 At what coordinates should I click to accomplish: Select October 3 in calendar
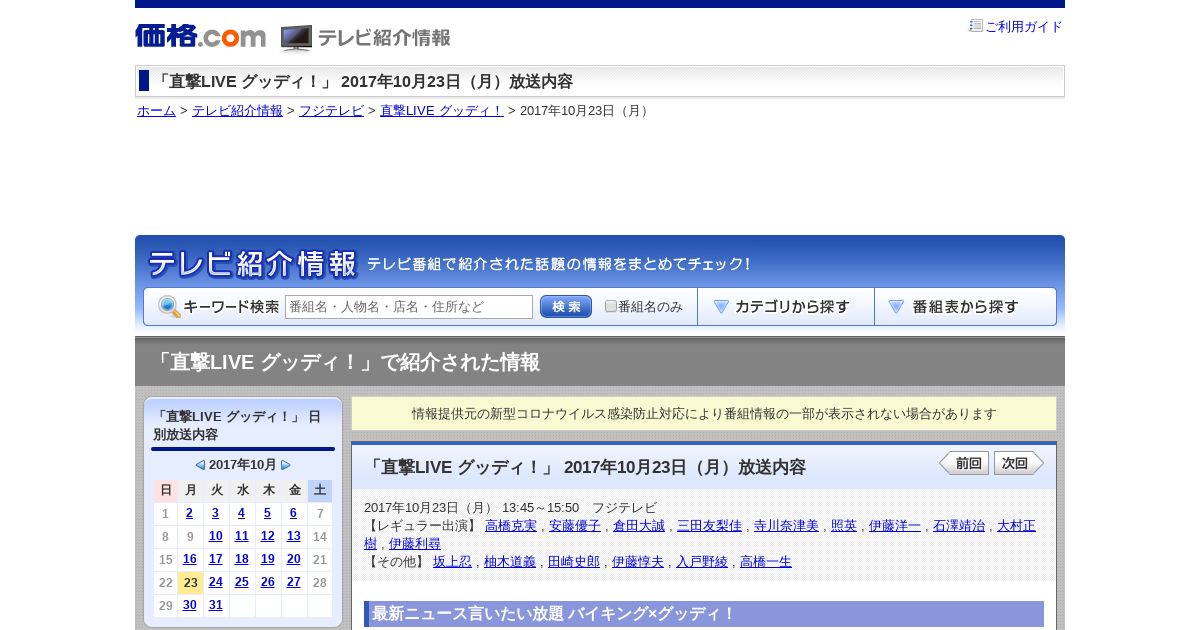click(215, 513)
